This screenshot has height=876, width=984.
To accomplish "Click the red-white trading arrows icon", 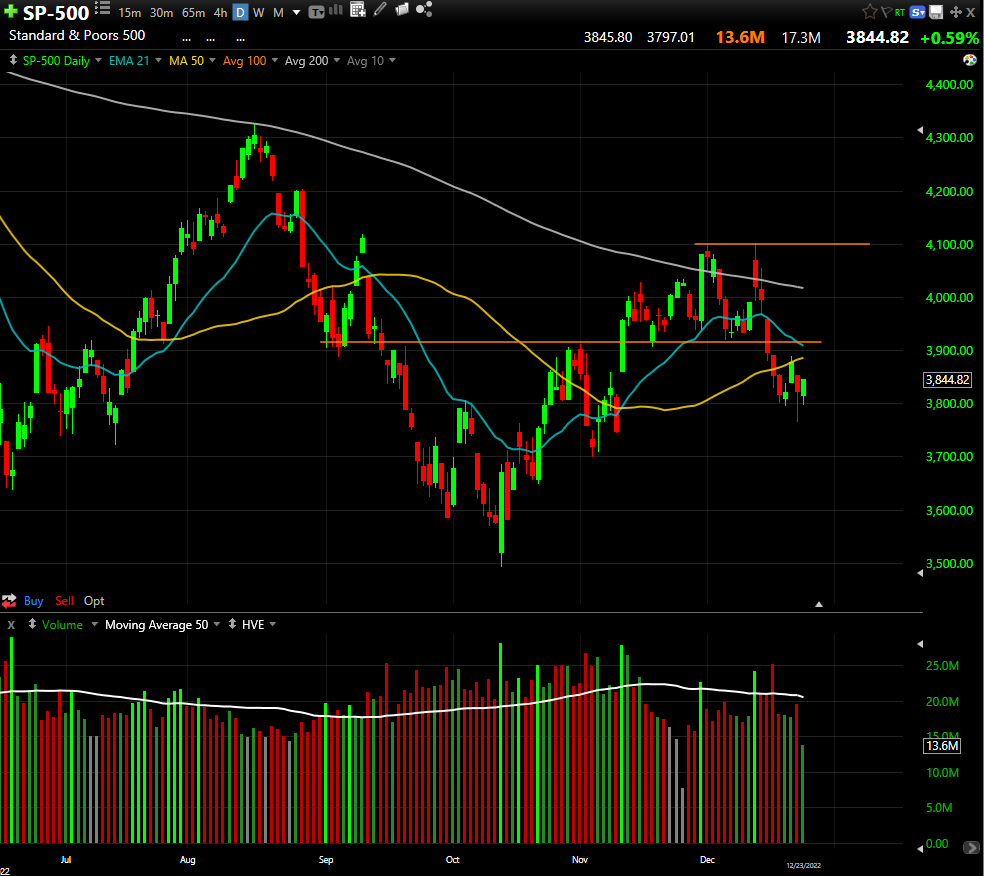I will coord(9,601).
